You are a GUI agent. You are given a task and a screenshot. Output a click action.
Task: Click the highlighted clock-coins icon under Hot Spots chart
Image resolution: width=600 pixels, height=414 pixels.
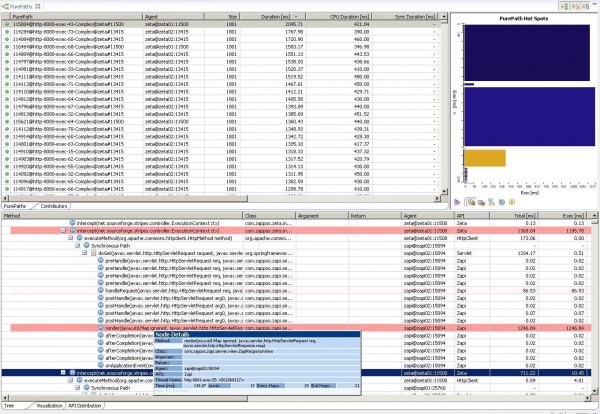point(471,202)
